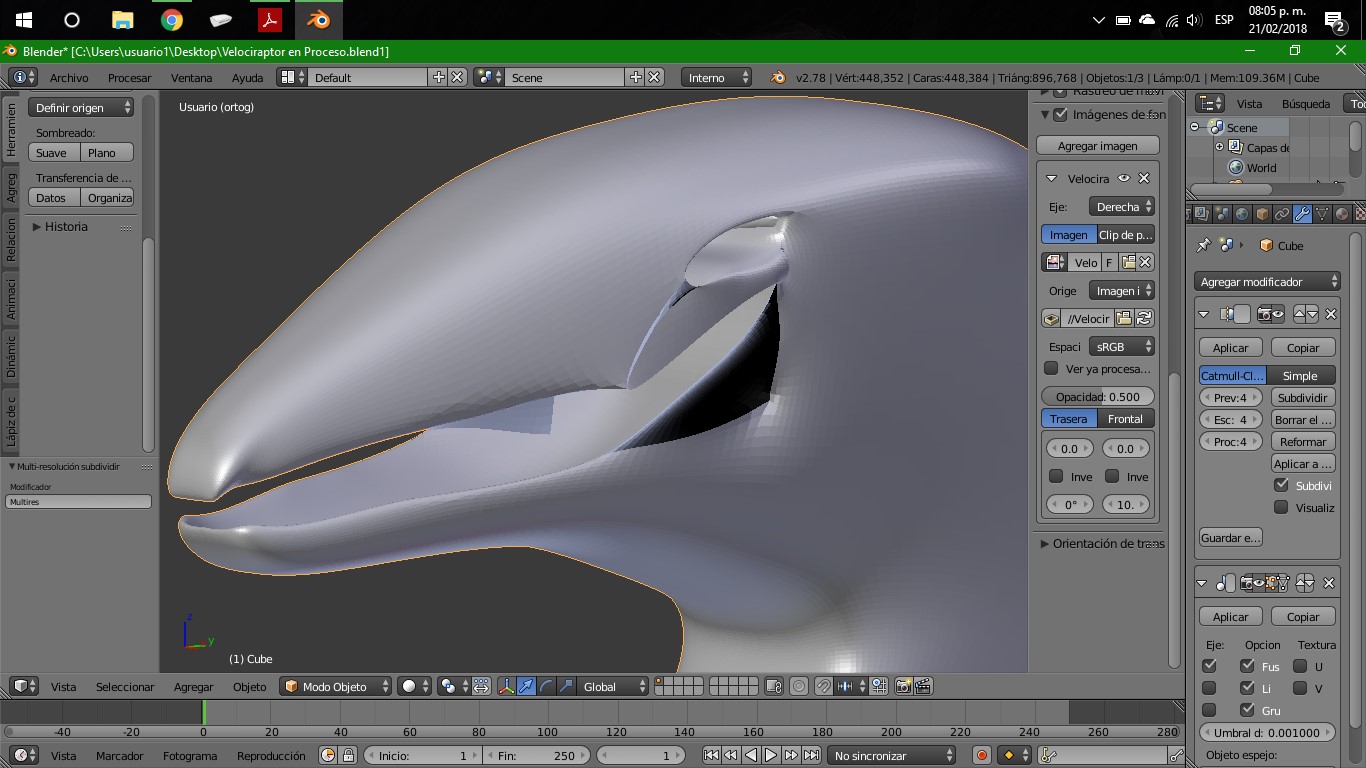
Task: Enable the Visualiz checkbox
Action: [1281, 507]
